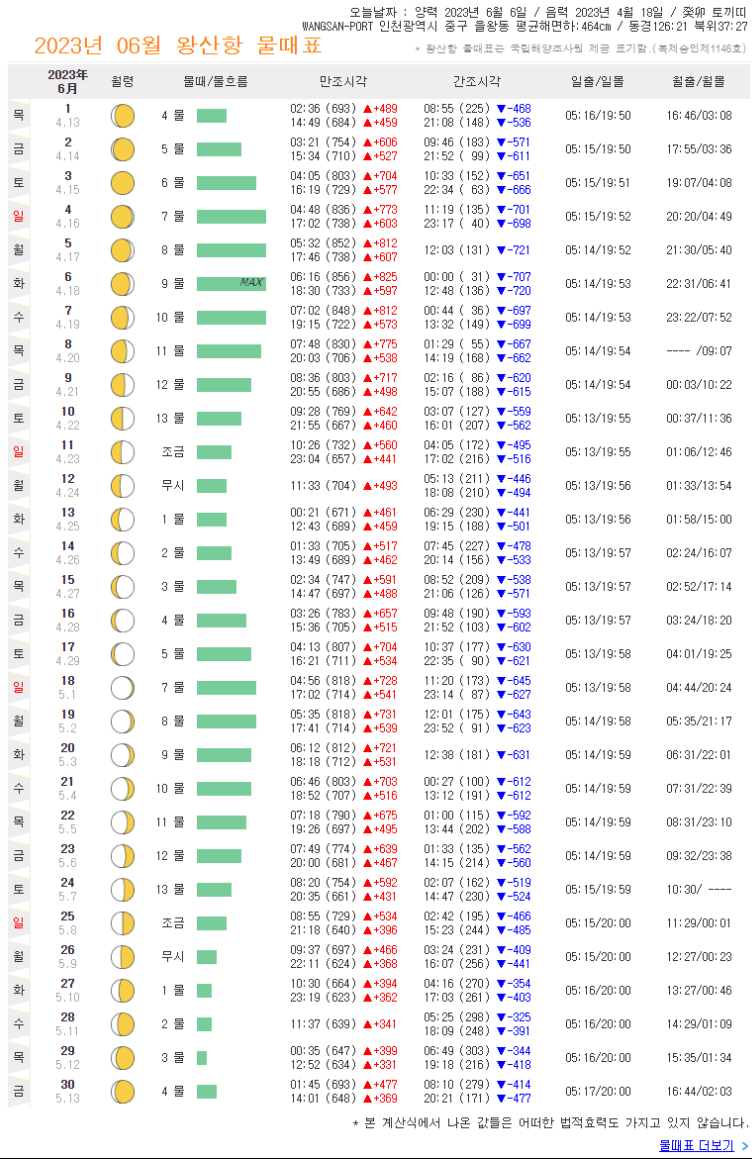Click the red Sunday label 일 for June 18
The width and height of the screenshot is (752, 1159).
tap(18, 687)
